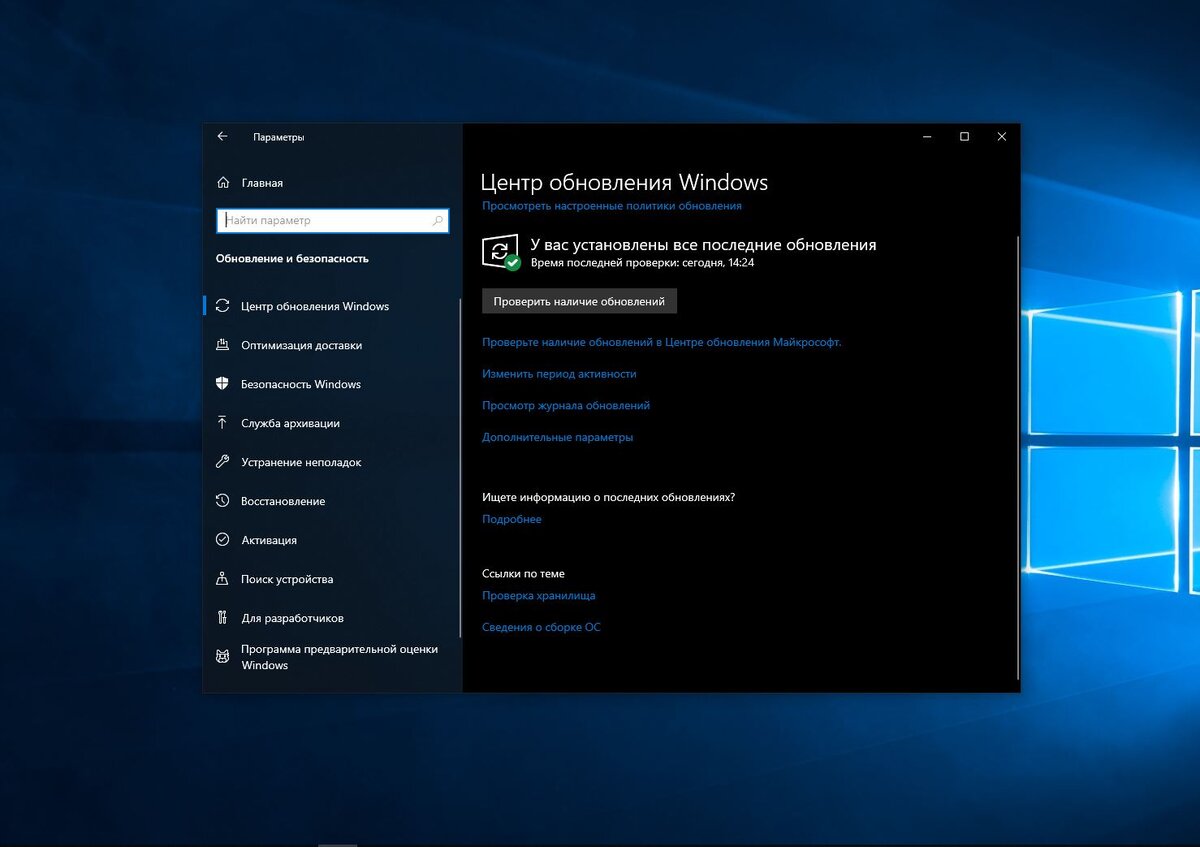Open Сведения о сборке ОС link
Image resolution: width=1200 pixels, height=847 pixels.
(541, 628)
